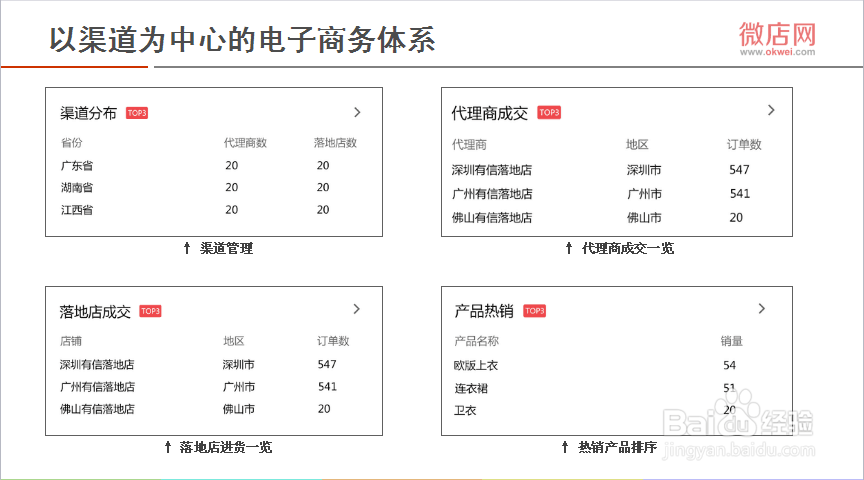Click value 547 in 代理商成交 card

739,170
